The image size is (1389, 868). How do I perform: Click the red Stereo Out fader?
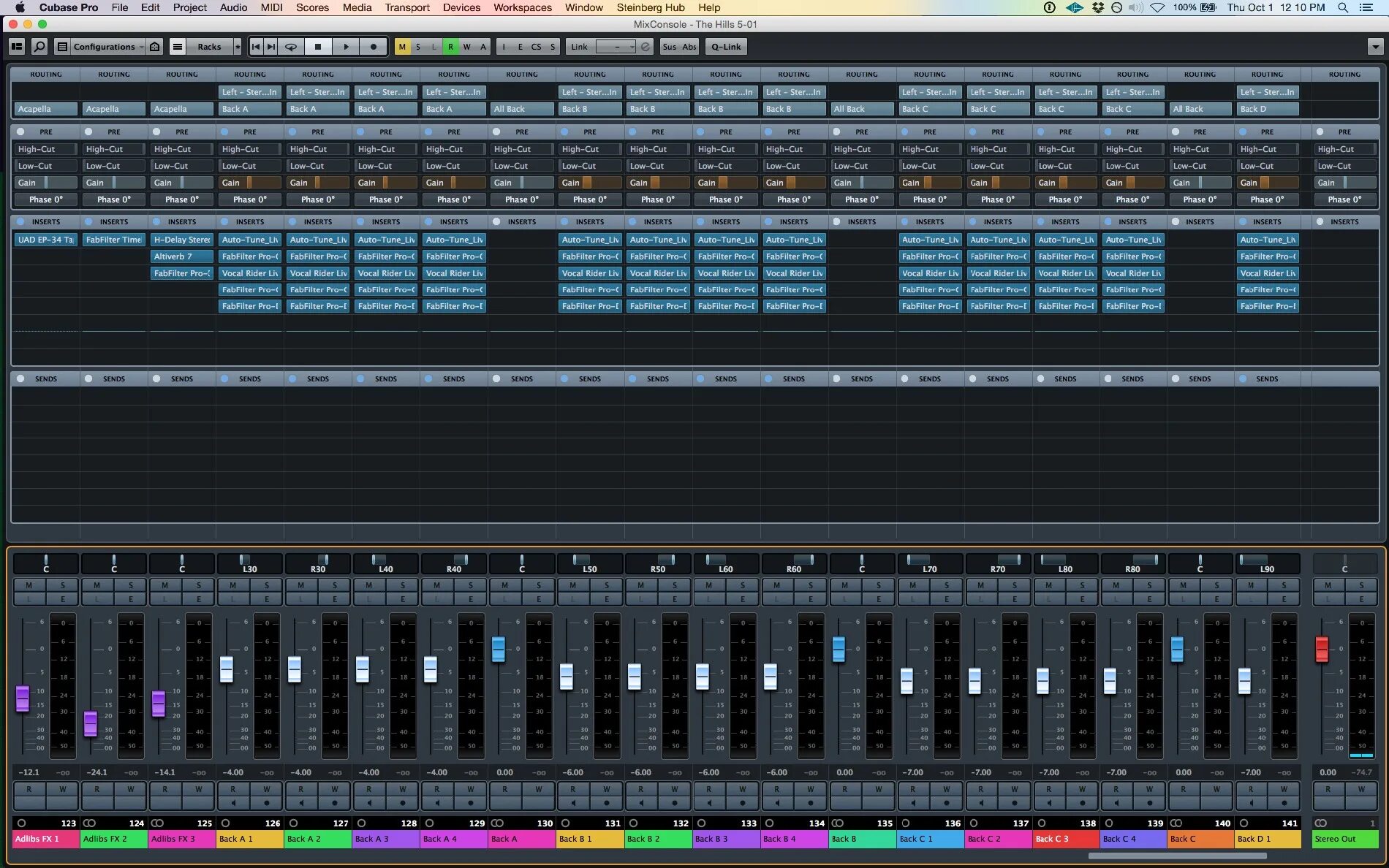point(1322,650)
